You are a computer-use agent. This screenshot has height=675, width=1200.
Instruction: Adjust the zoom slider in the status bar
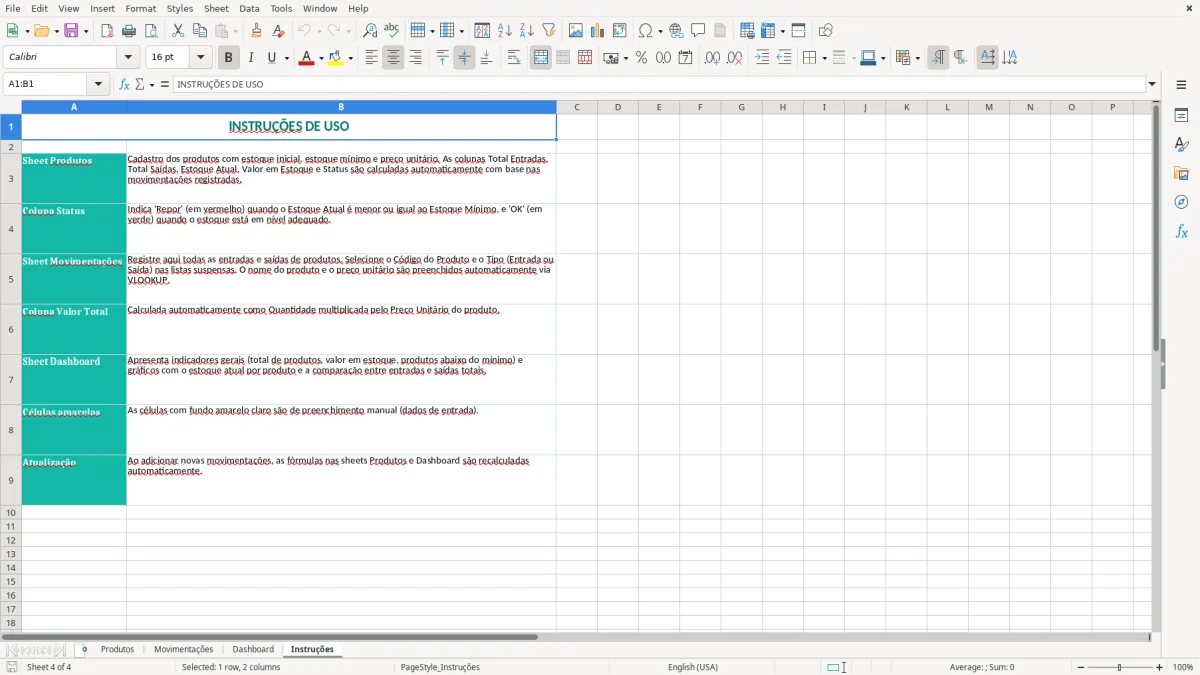tap(1120, 667)
